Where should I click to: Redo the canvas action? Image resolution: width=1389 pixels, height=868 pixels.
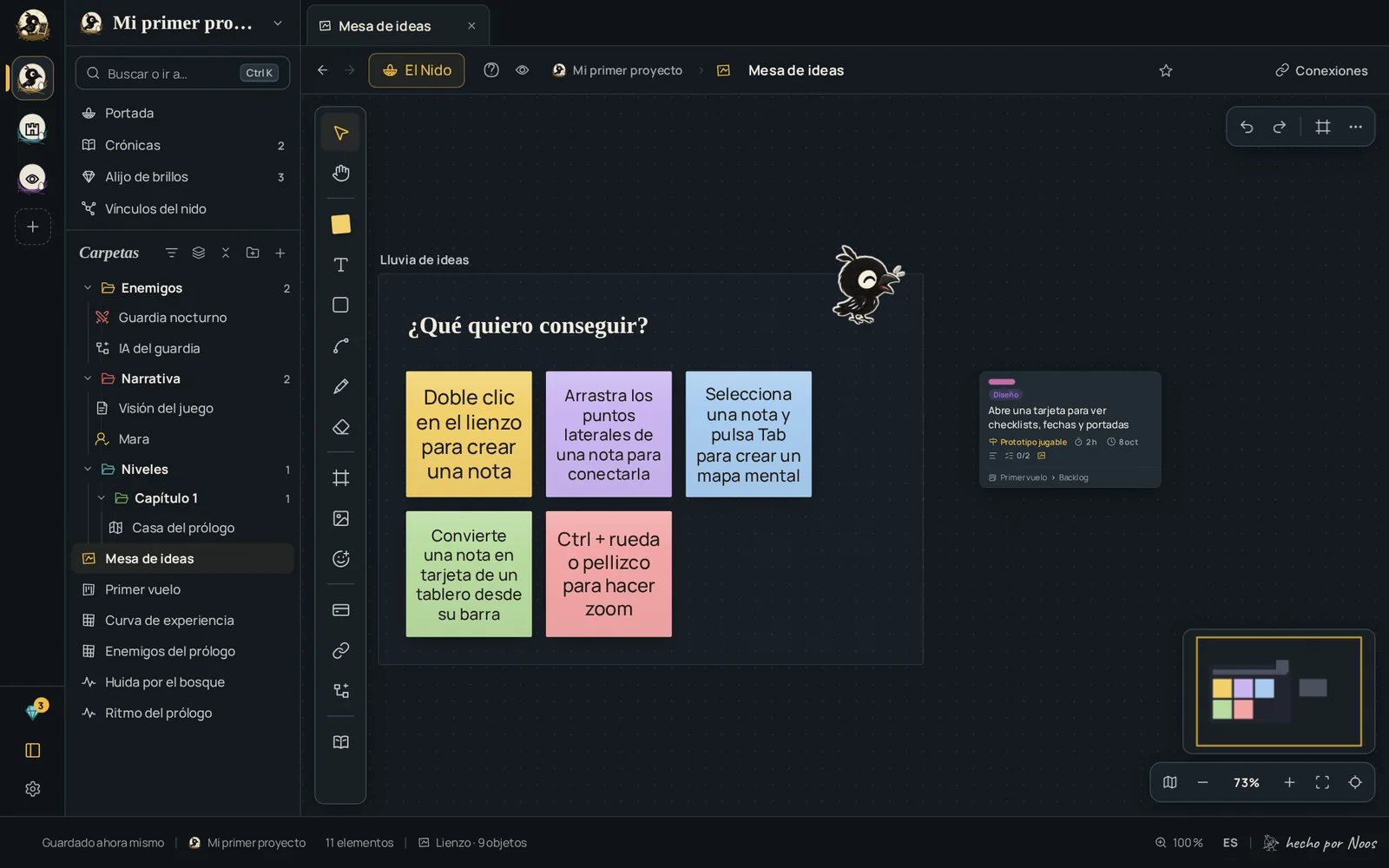click(x=1280, y=127)
